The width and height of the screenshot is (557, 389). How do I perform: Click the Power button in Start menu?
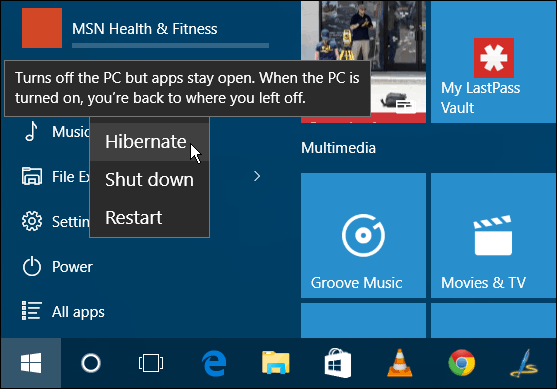(58, 266)
